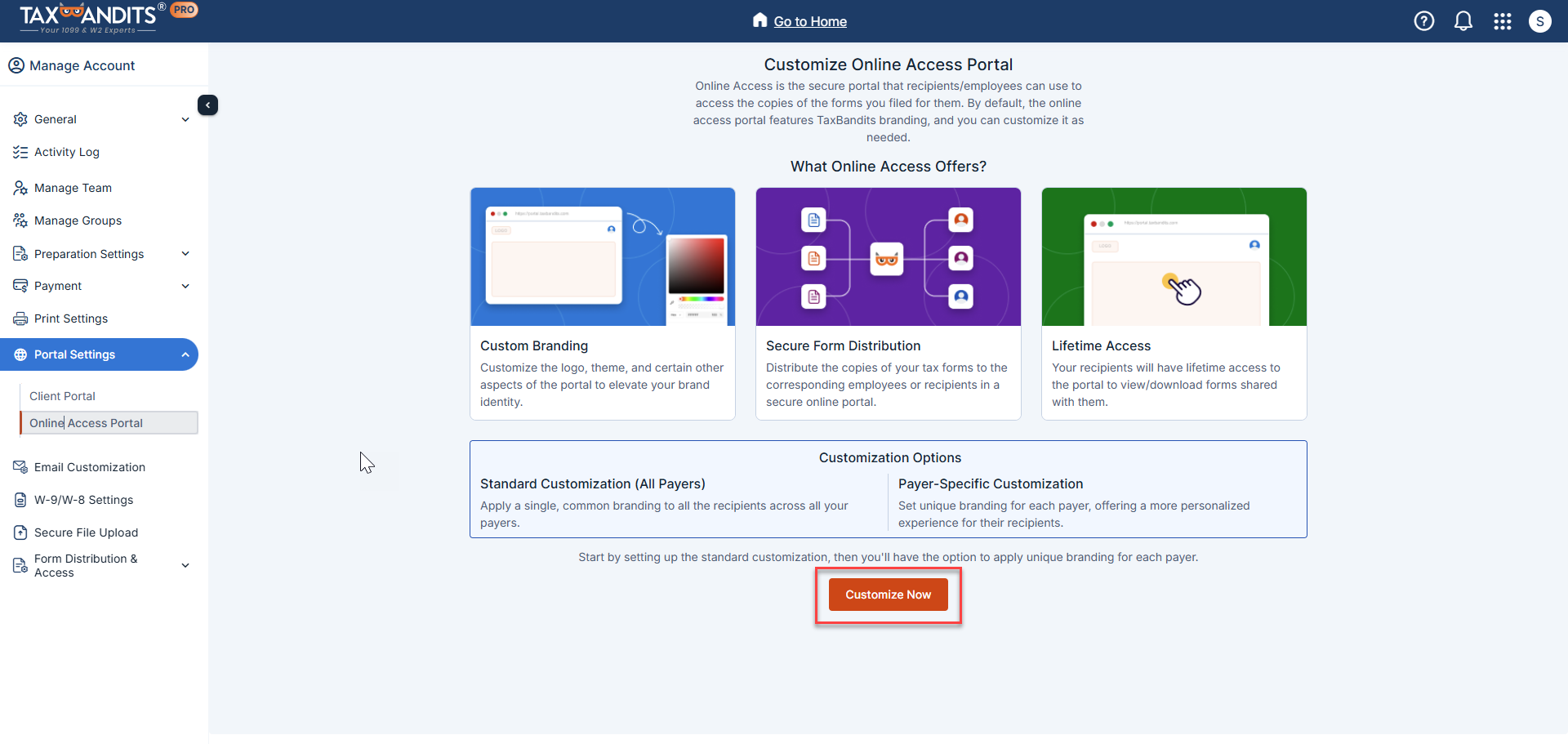Click the "Lifetime Access" card title
1568x744 pixels.
[x=1101, y=346]
